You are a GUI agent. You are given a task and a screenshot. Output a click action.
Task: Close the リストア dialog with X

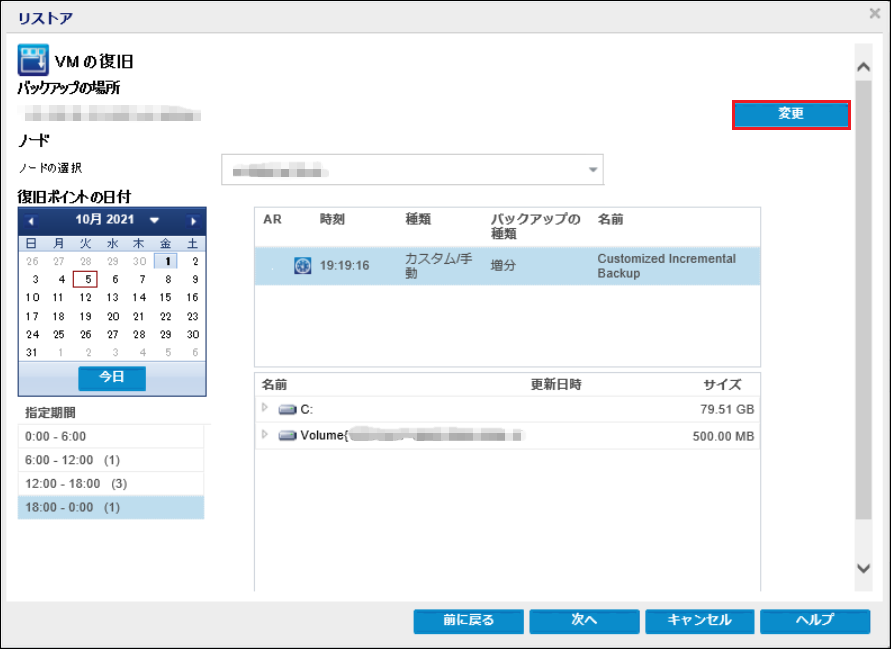874,14
